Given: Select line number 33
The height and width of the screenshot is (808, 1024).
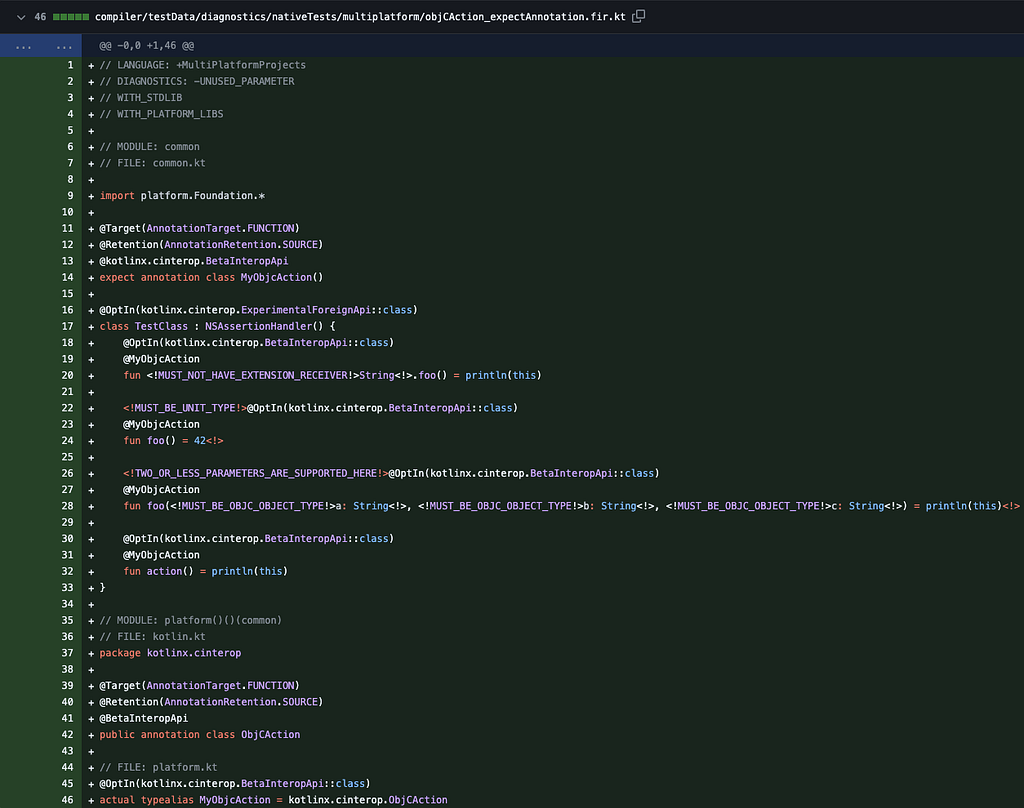Looking at the screenshot, I should coord(67,588).
